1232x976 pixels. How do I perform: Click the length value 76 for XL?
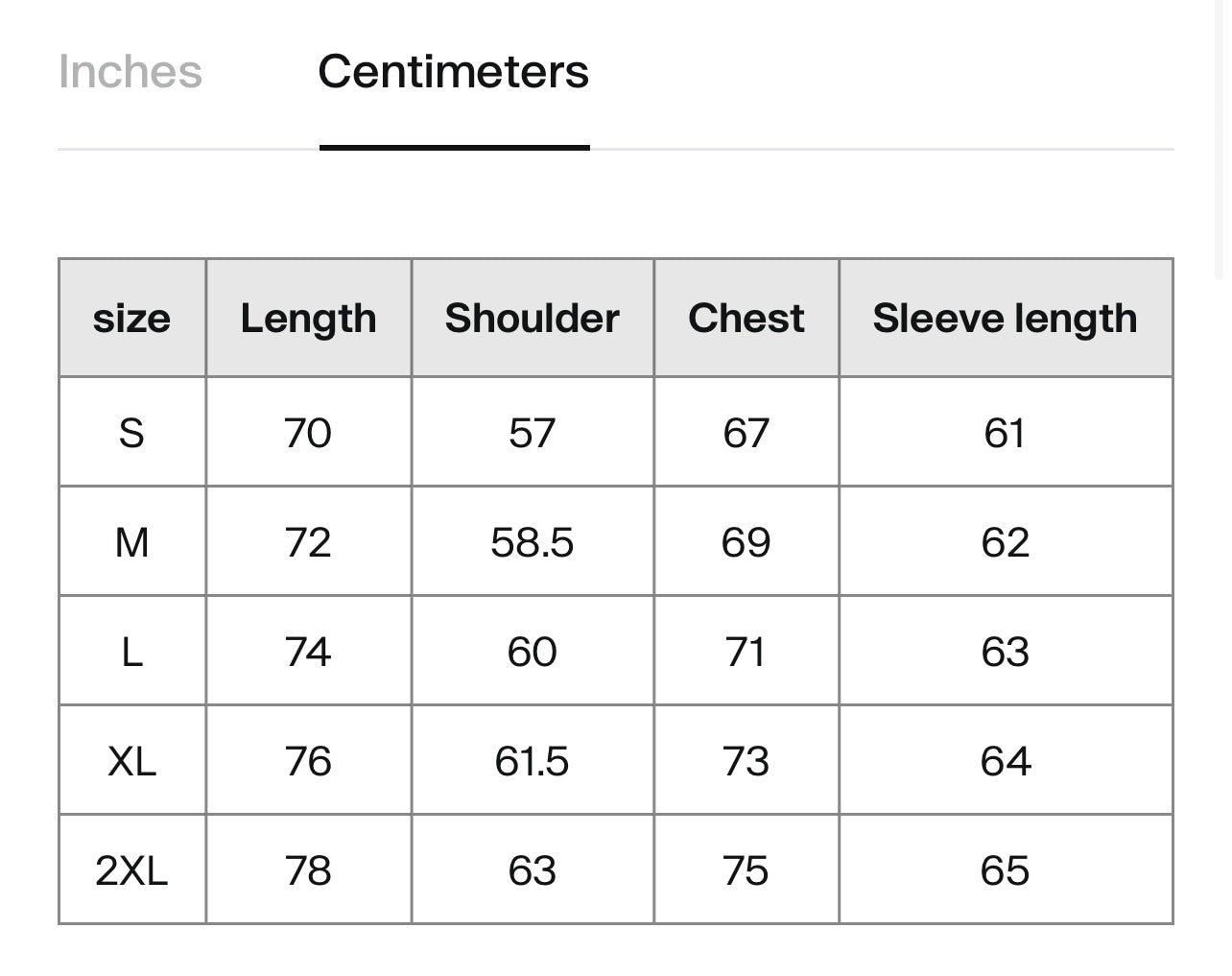[x=308, y=762]
